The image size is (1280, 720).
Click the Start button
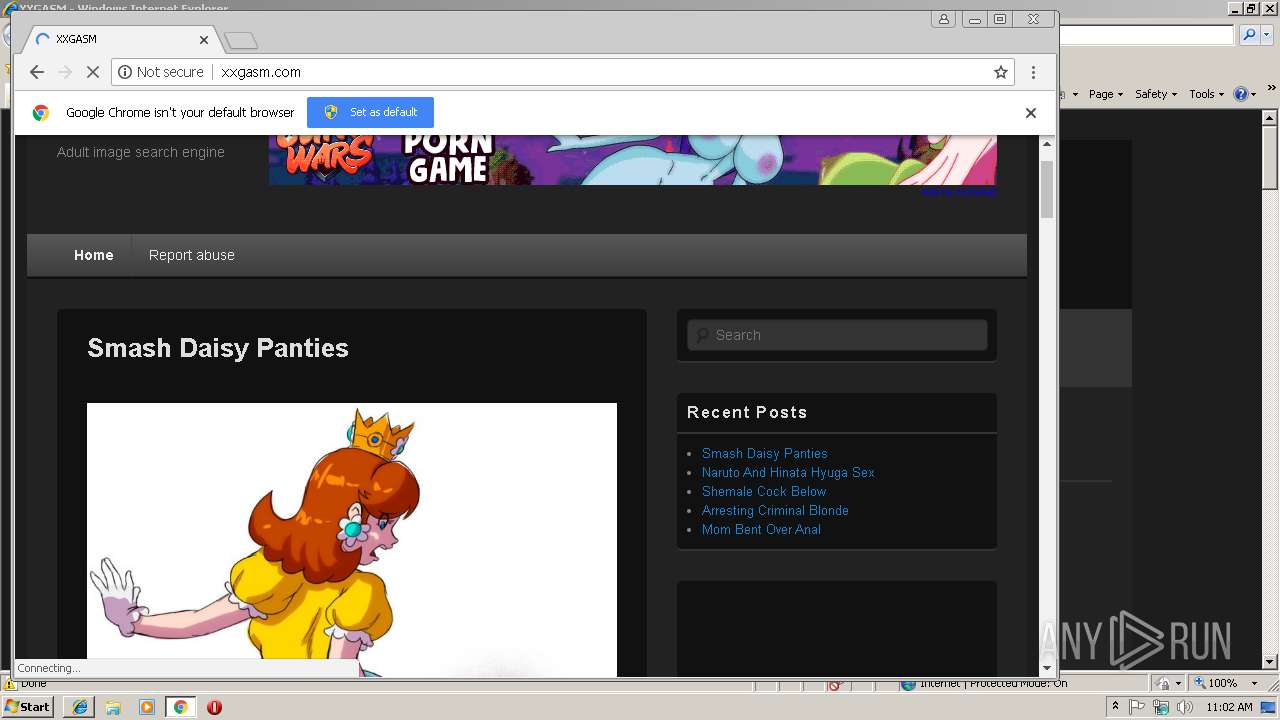[x=28, y=707]
